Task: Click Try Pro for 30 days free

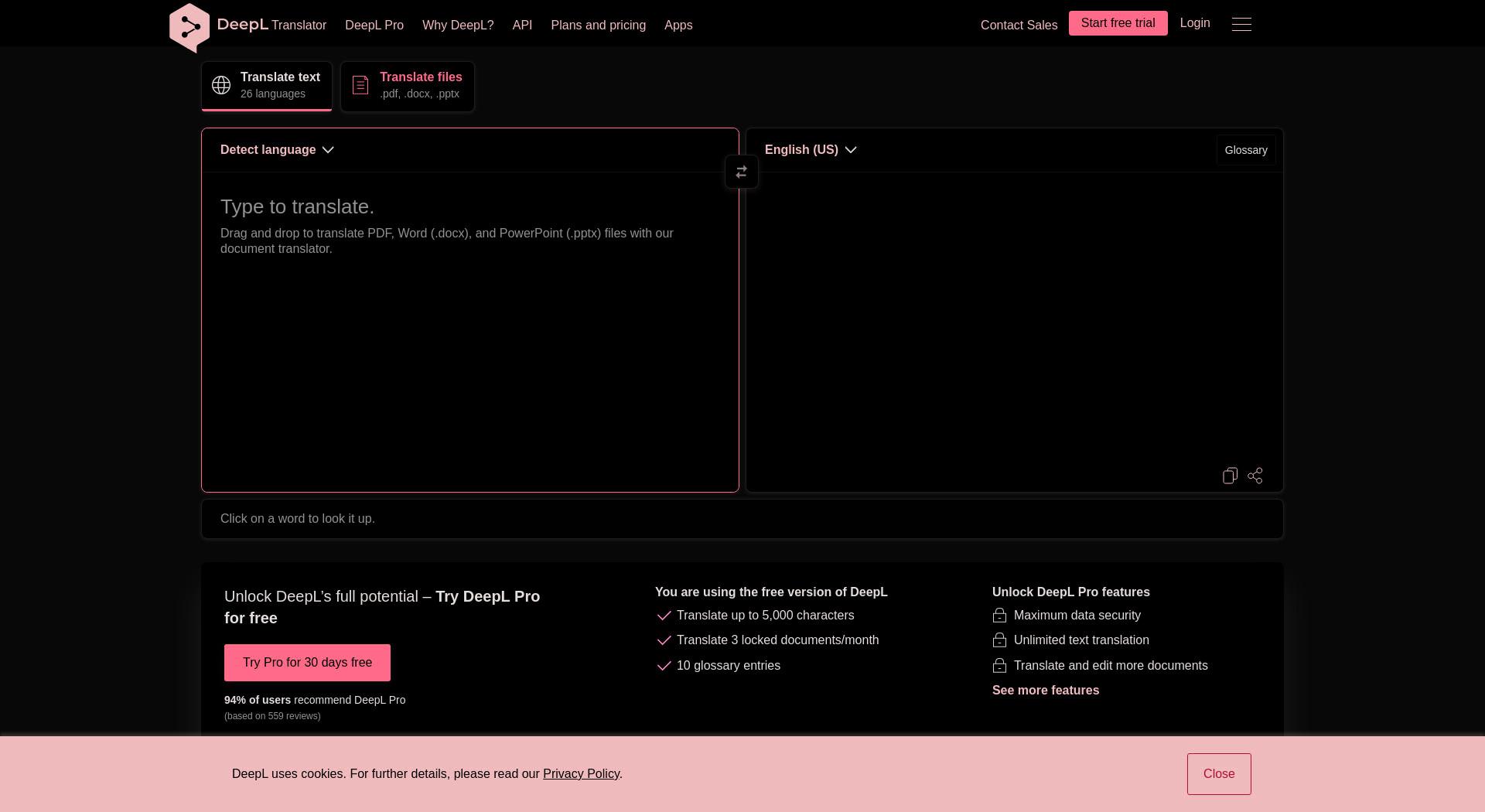Action: coord(307,663)
